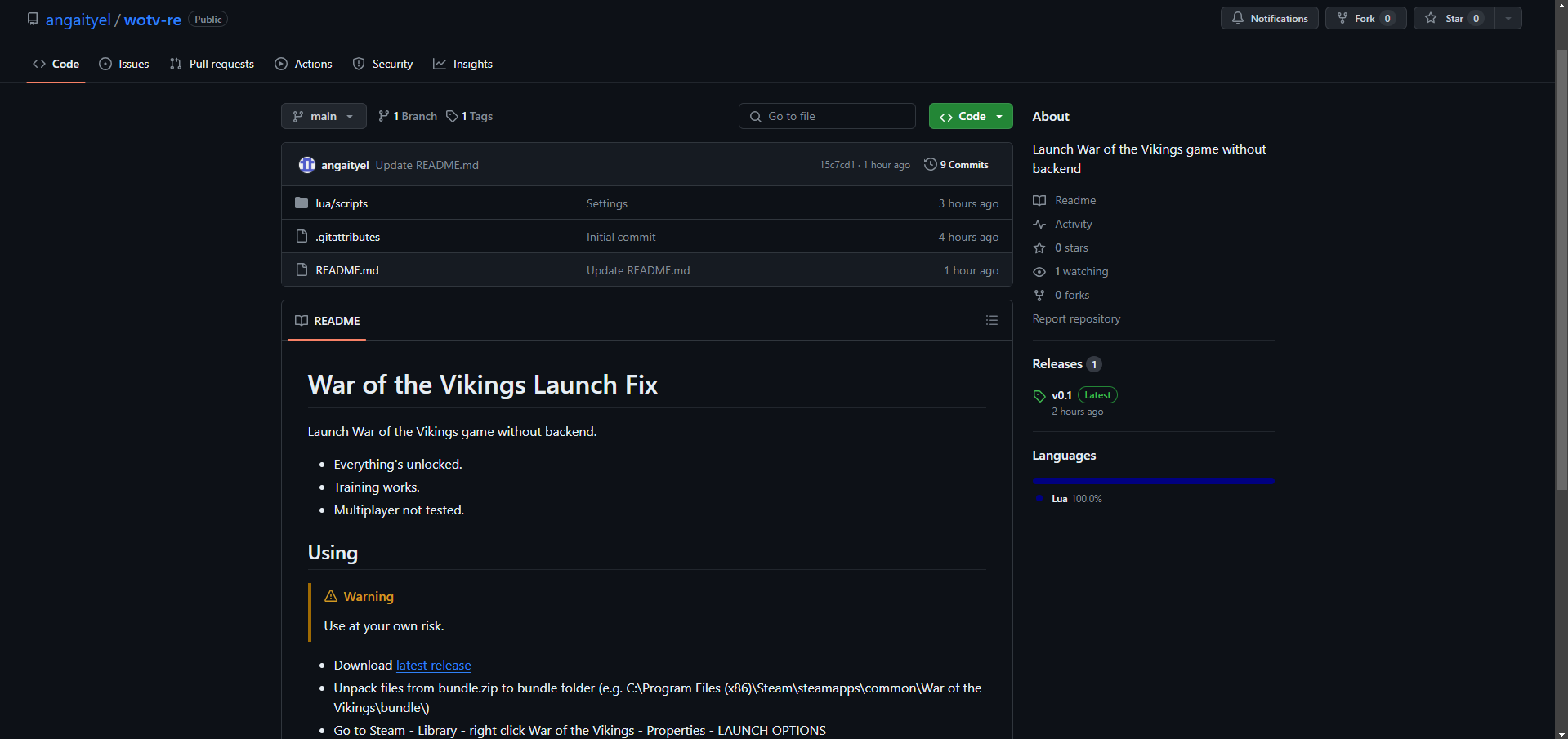Image resolution: width=1568 pixels, height=739 pixels.
Task: Open the Security tab
Action: tap(382, 64)
